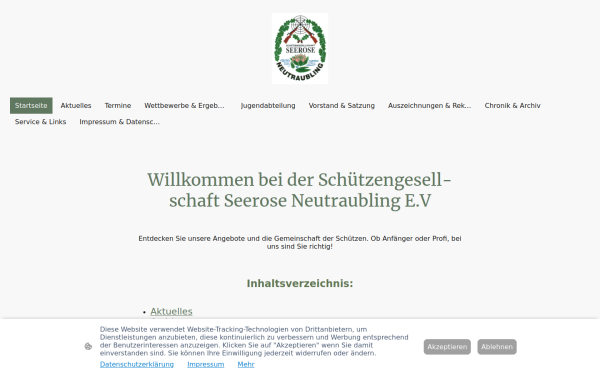Click the Inhaltsverzeichnis heading
The width and height of the screenshot is (600, 375).
(x=300, y=284)
